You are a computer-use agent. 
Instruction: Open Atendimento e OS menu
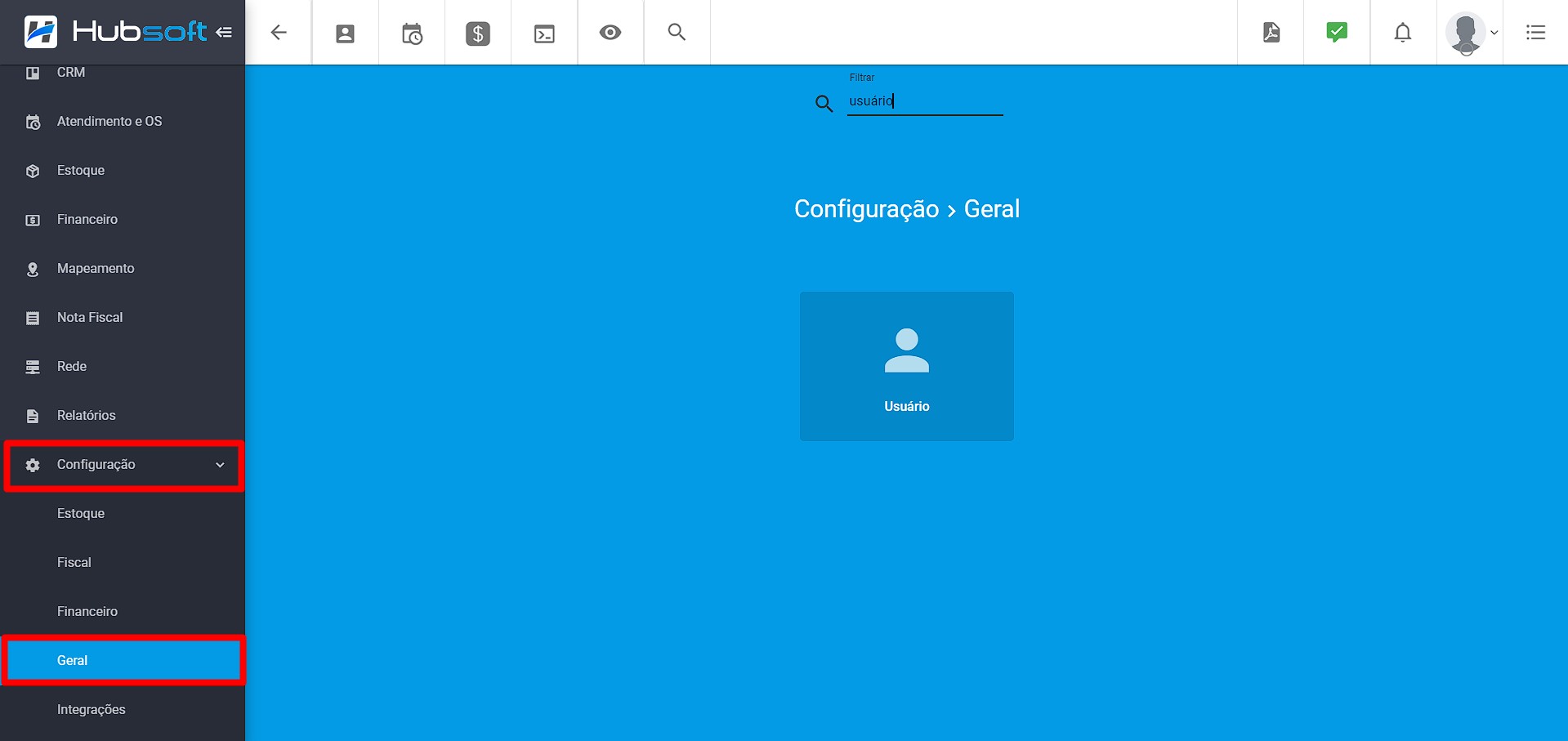pos(123,122)
